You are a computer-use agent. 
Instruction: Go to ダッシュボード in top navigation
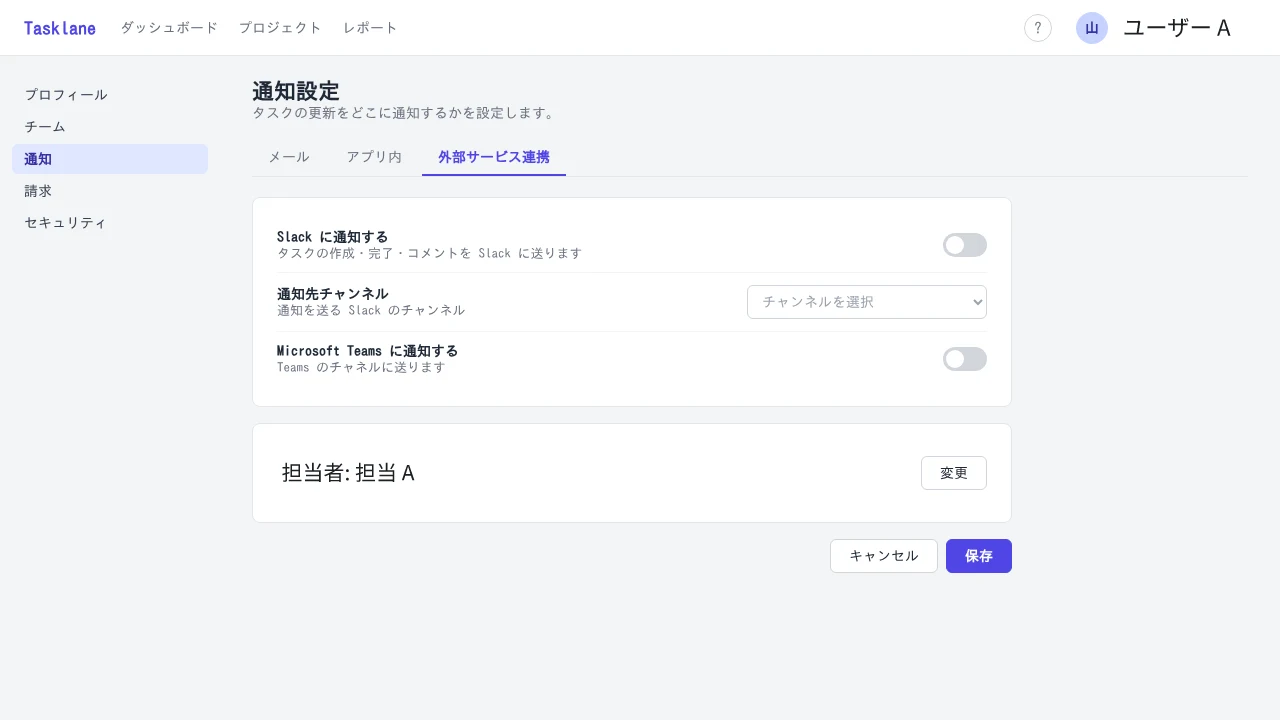169,28
